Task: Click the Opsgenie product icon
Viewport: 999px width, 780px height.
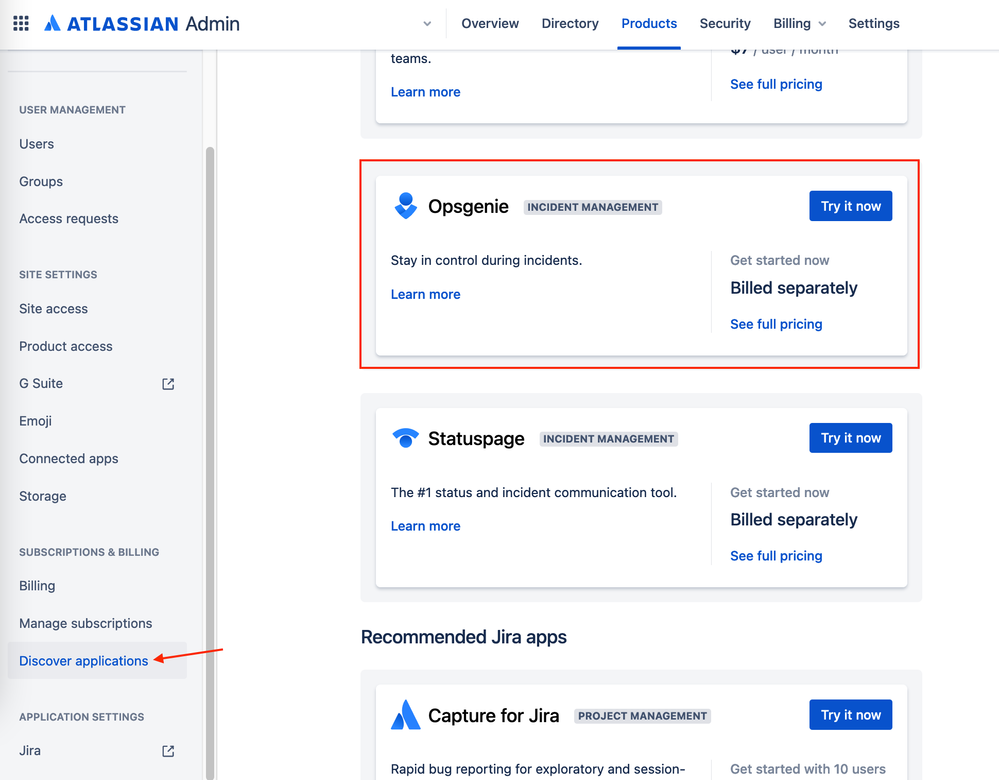Action: (x=406, y=206)
